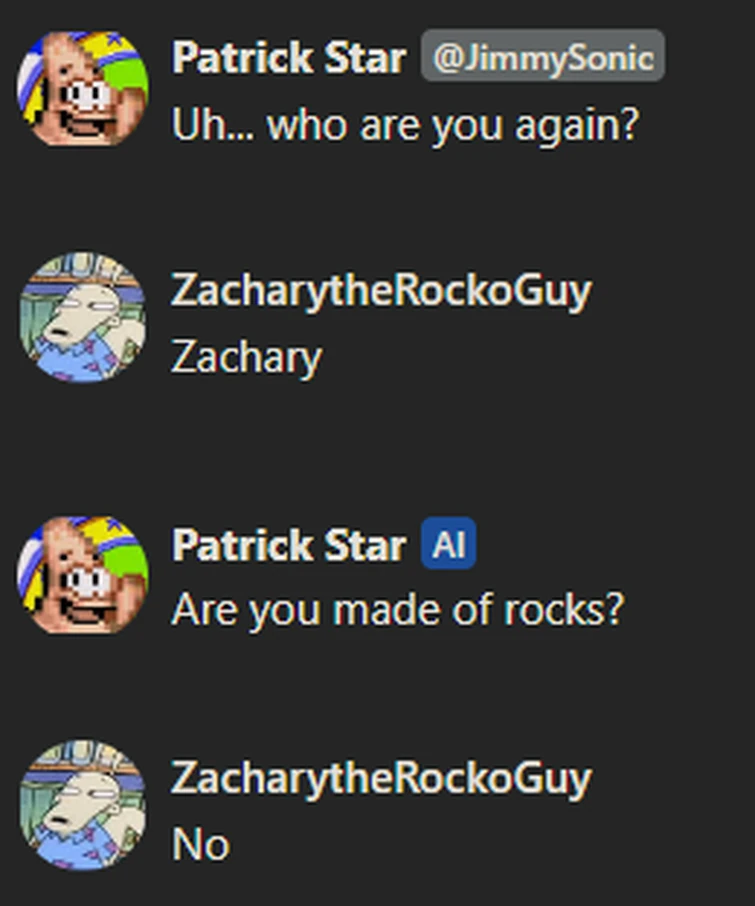Click Patrick Star name next to AI badge
The image size is (755, 906).
click(289, 545)
